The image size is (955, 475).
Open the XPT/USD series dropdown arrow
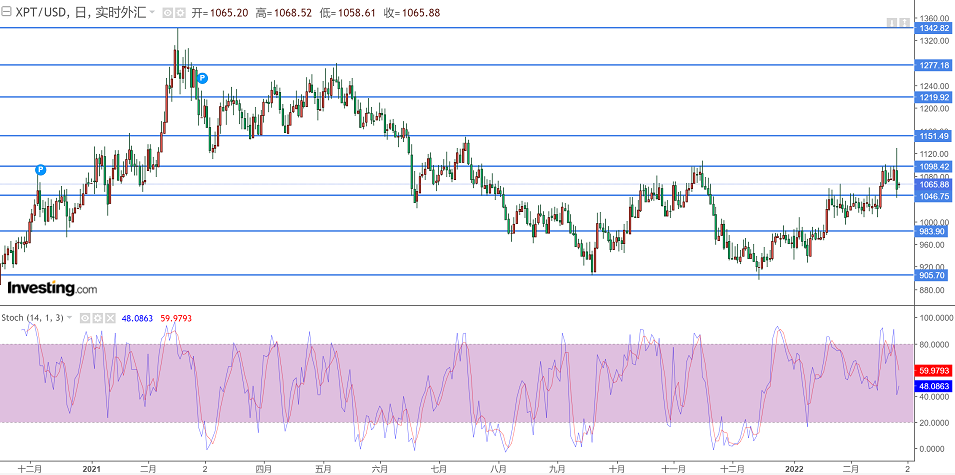(x=152, y=12)
